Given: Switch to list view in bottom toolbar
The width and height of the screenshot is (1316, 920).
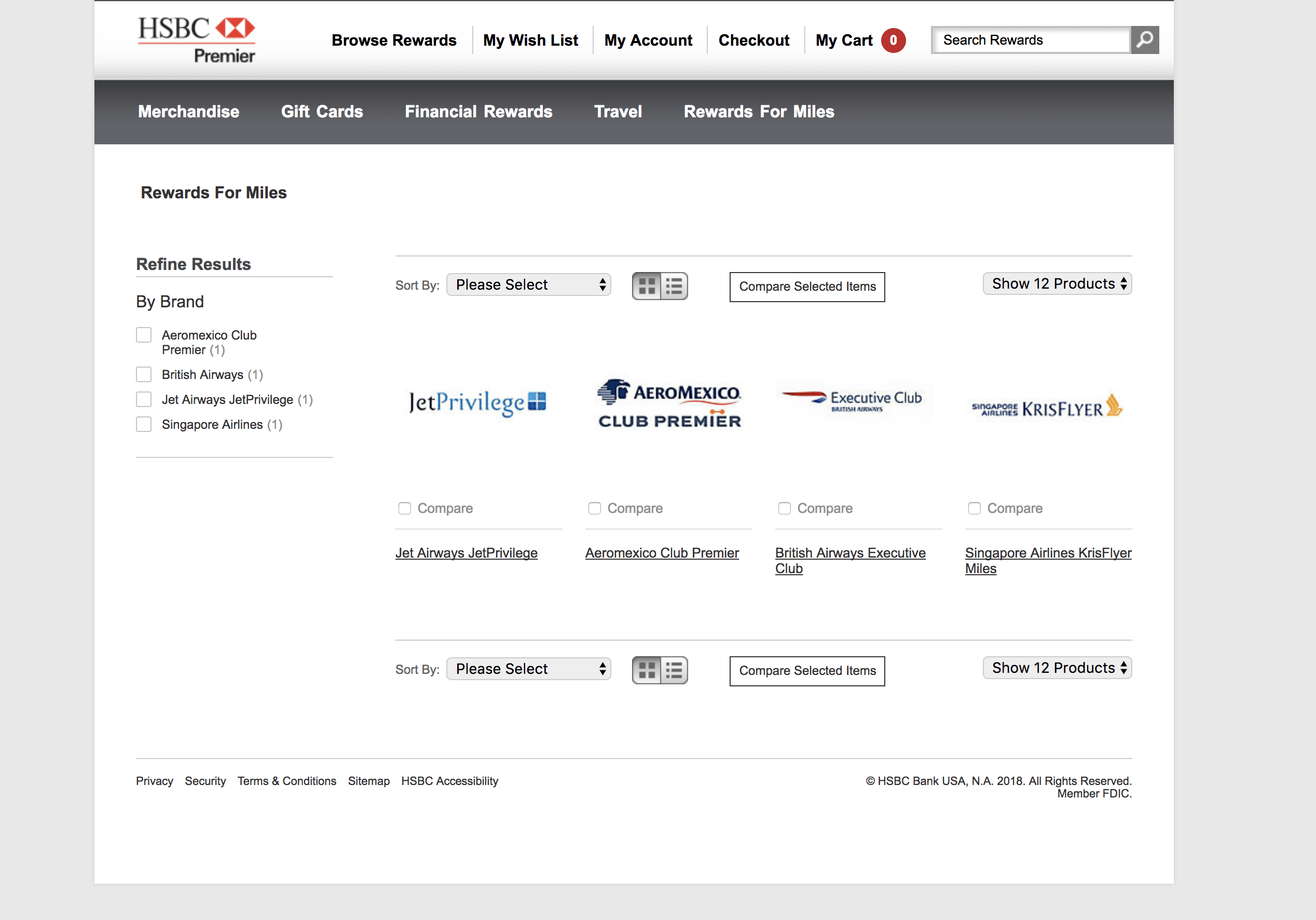Looking at the screenshot, I should [674, 670].
